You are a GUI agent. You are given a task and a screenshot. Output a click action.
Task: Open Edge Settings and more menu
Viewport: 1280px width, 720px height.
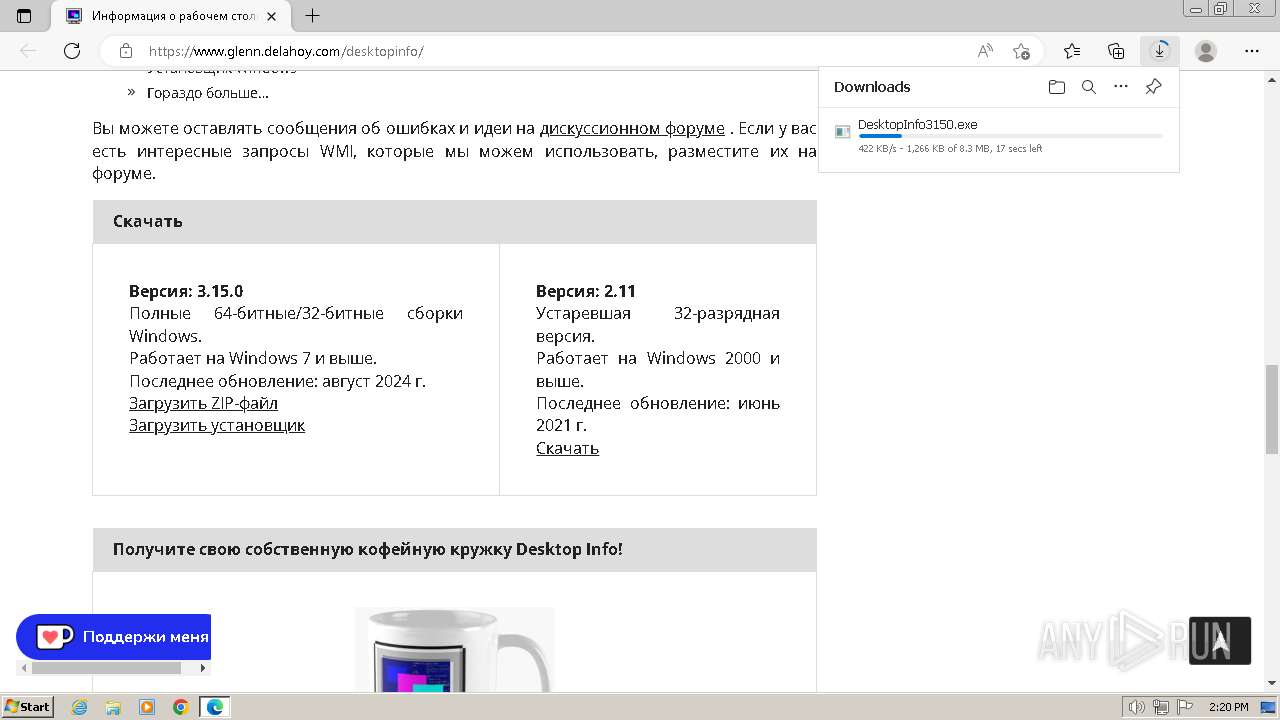1252,51
